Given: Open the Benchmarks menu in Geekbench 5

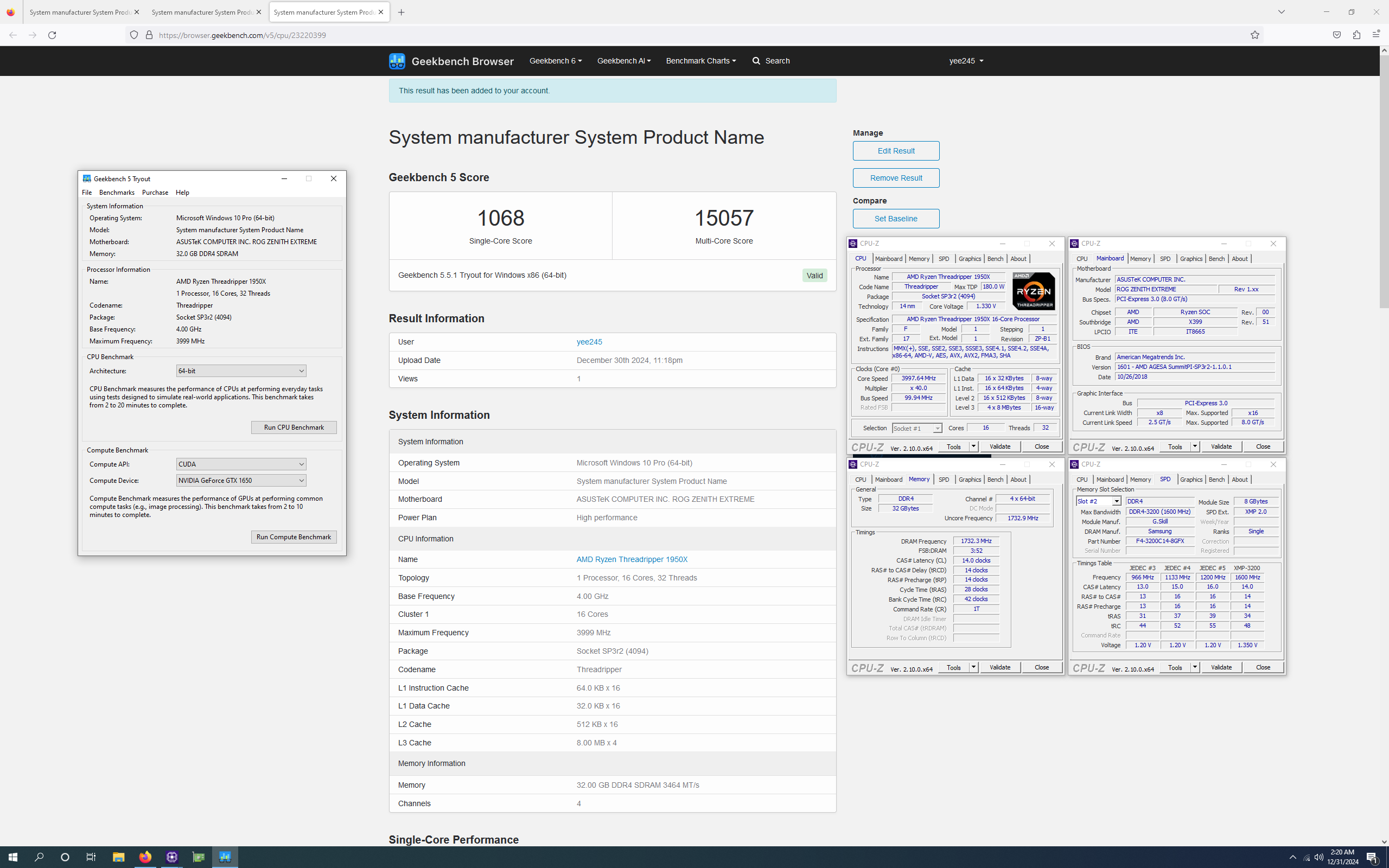Looking at the screenshot, I should 117,192.
